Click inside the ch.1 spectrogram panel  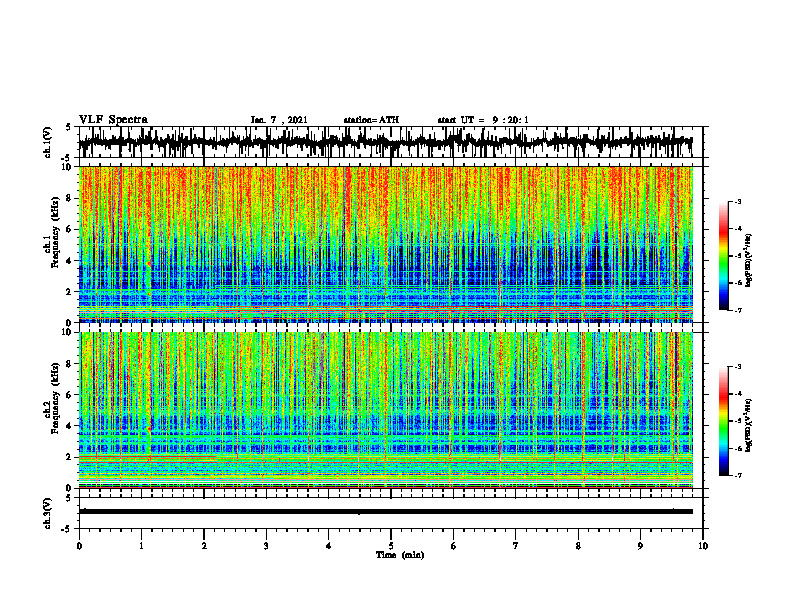[386, 244]
